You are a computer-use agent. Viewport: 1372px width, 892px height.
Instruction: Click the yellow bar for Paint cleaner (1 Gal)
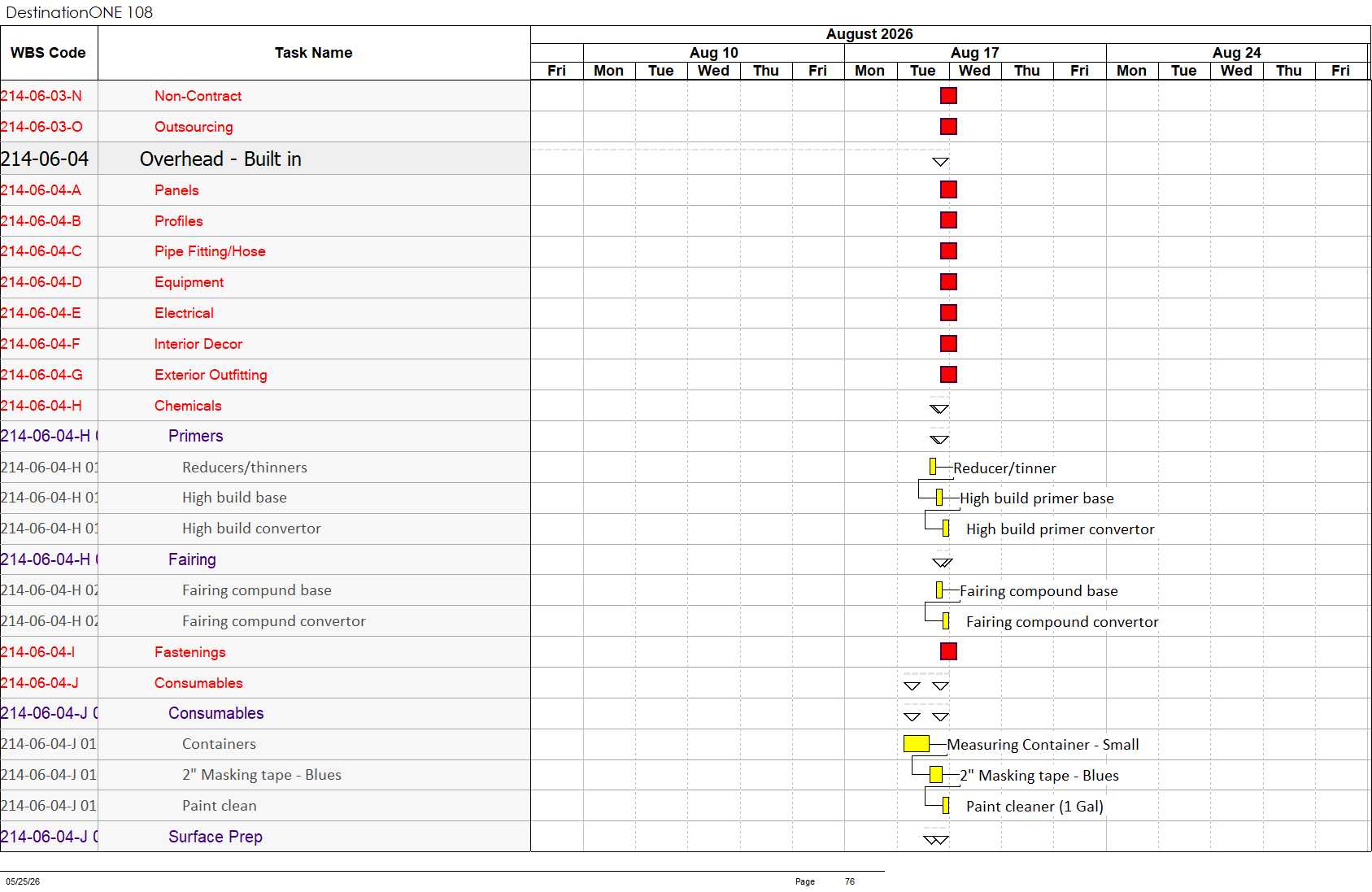point(946,805)
